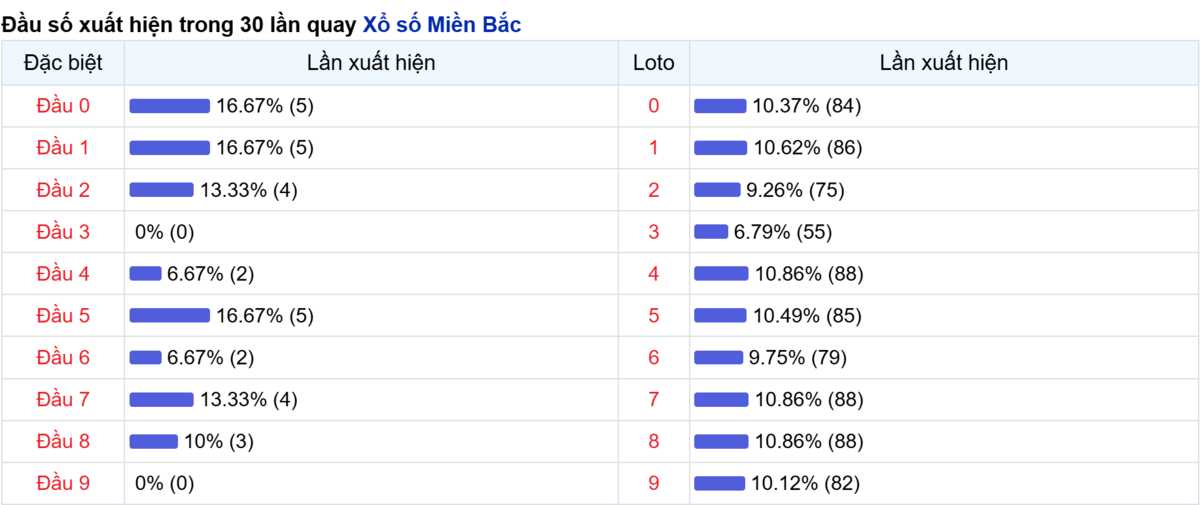Screen dimensions: 1200x505
Task: Click the Đầu 2 13.33% bar
Action: 162,190
